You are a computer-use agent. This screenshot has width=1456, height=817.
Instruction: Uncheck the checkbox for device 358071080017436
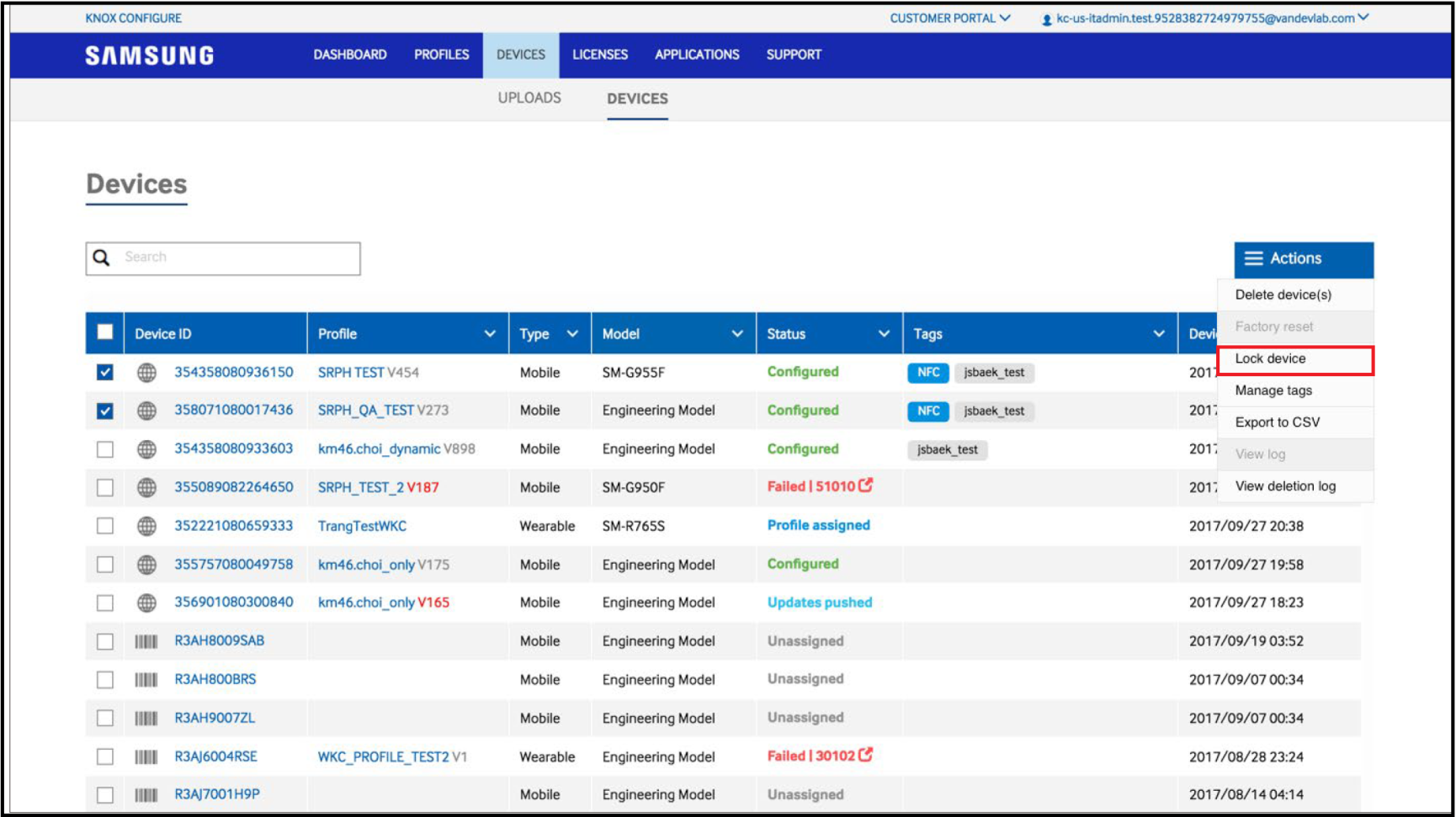[x=105, y=411]
